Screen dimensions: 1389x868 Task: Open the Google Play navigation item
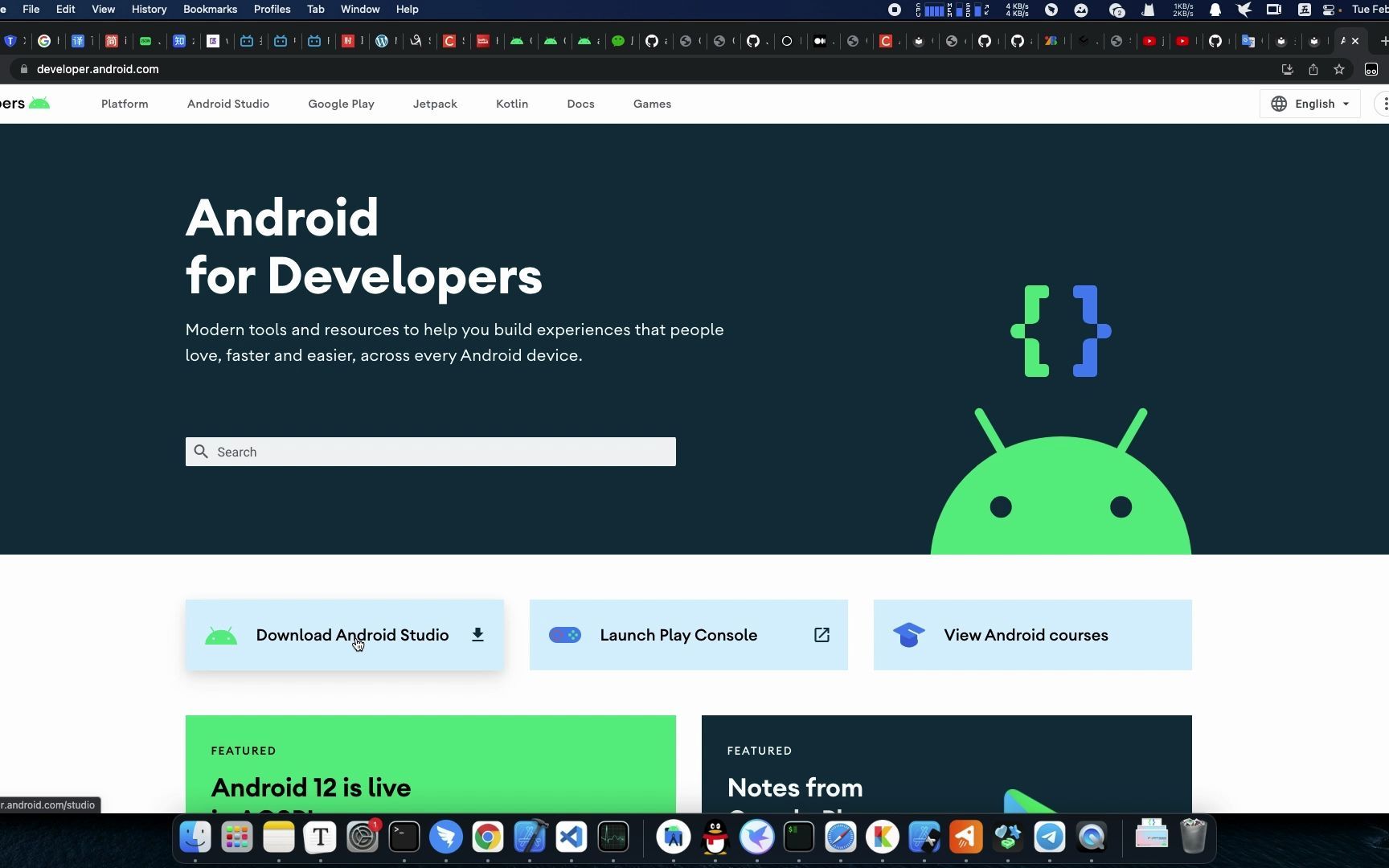(341, 104)
